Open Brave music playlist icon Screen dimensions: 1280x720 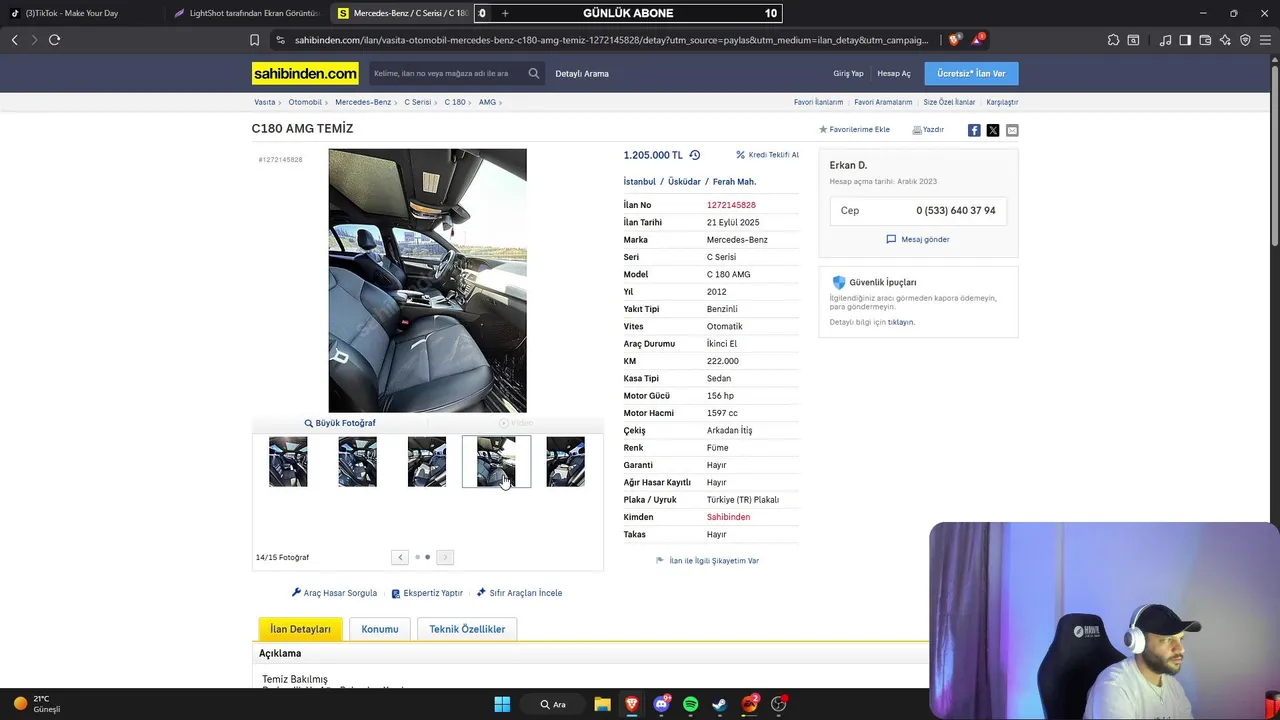tap(1165, 40)
